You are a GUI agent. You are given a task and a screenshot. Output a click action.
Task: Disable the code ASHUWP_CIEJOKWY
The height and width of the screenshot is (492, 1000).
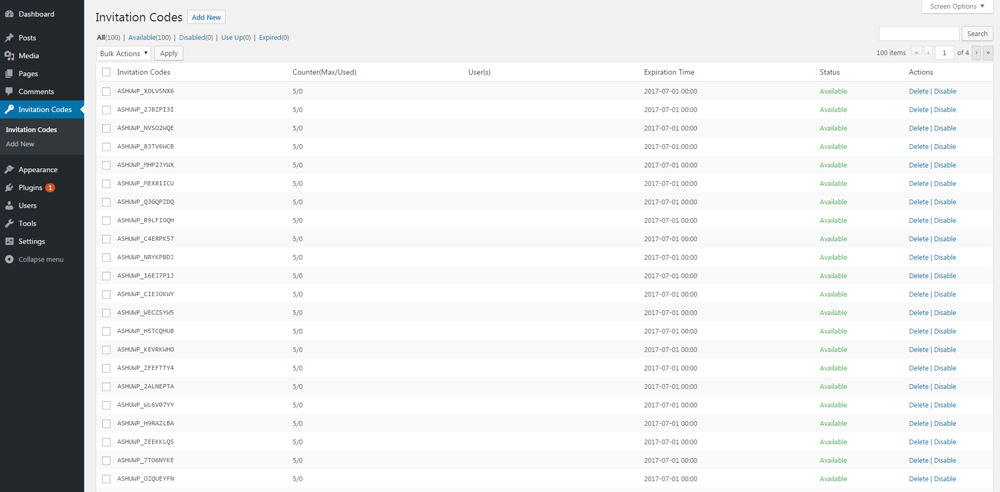point(945,294)
